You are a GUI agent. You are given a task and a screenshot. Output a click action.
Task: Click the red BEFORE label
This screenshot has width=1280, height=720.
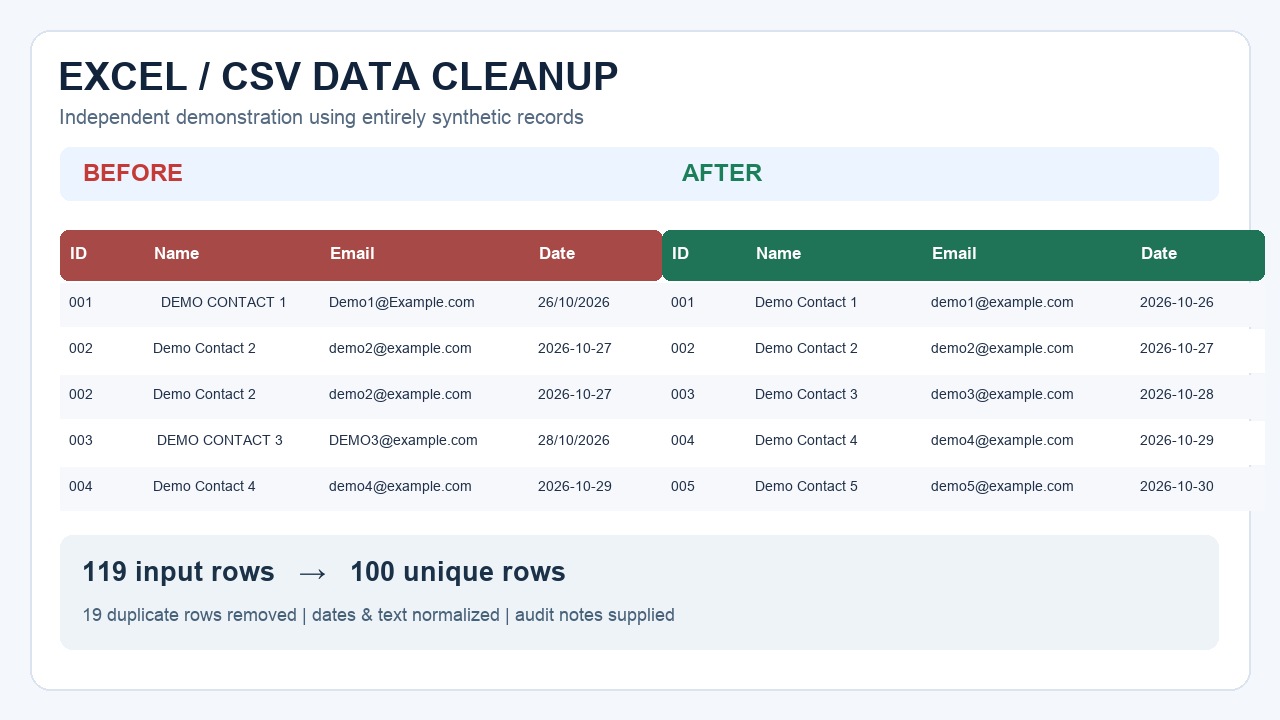click(133, 173)
